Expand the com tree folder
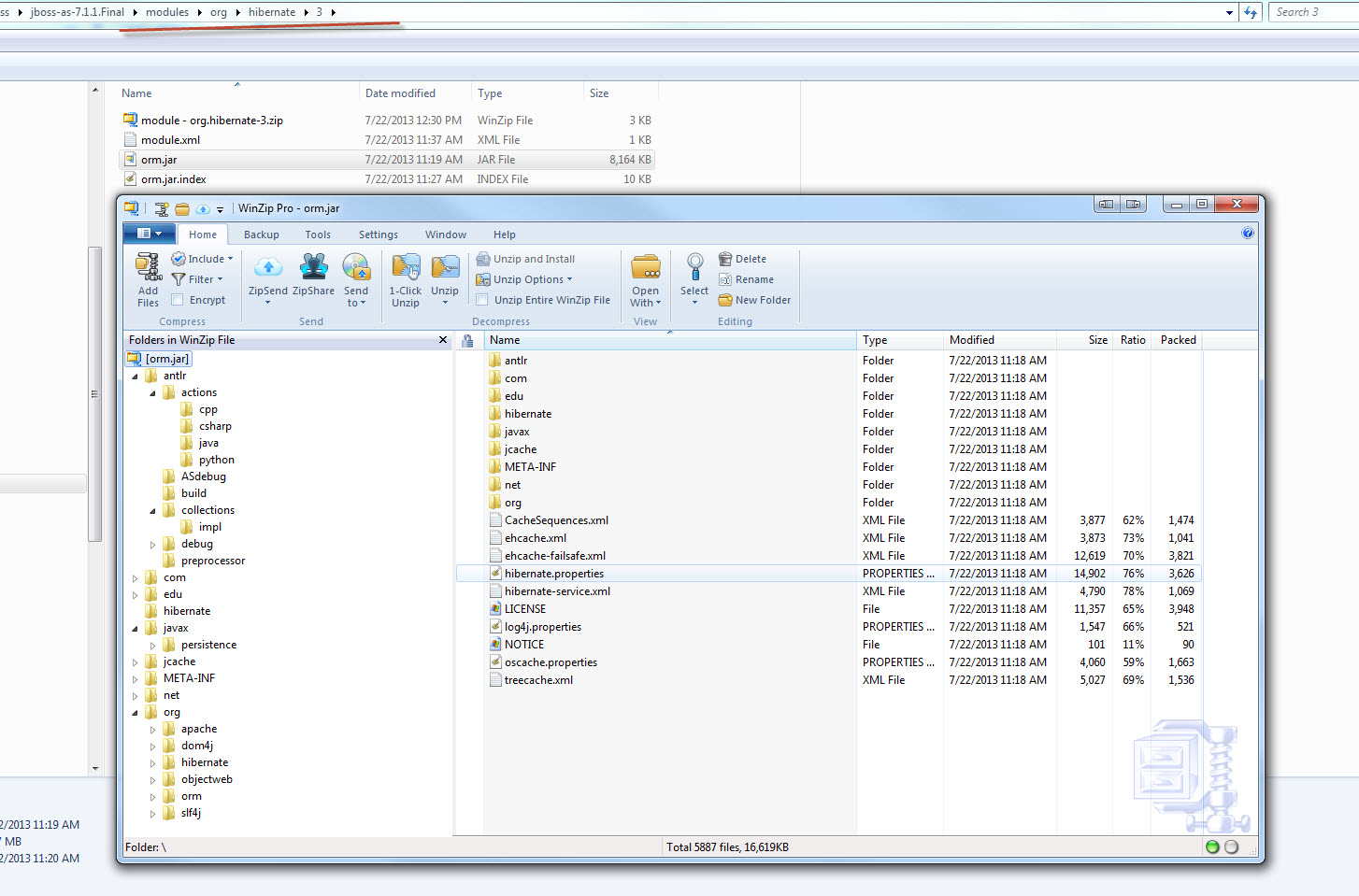The width and height of the screenshot is (1359, 896). (x=135, y=578)
